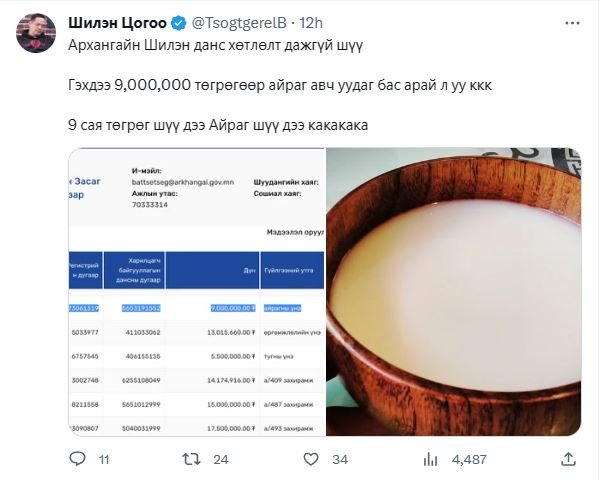Open Шилэн Цогоо profile avatar
This screenshot has height=480, width=603.
coord(36,33)
